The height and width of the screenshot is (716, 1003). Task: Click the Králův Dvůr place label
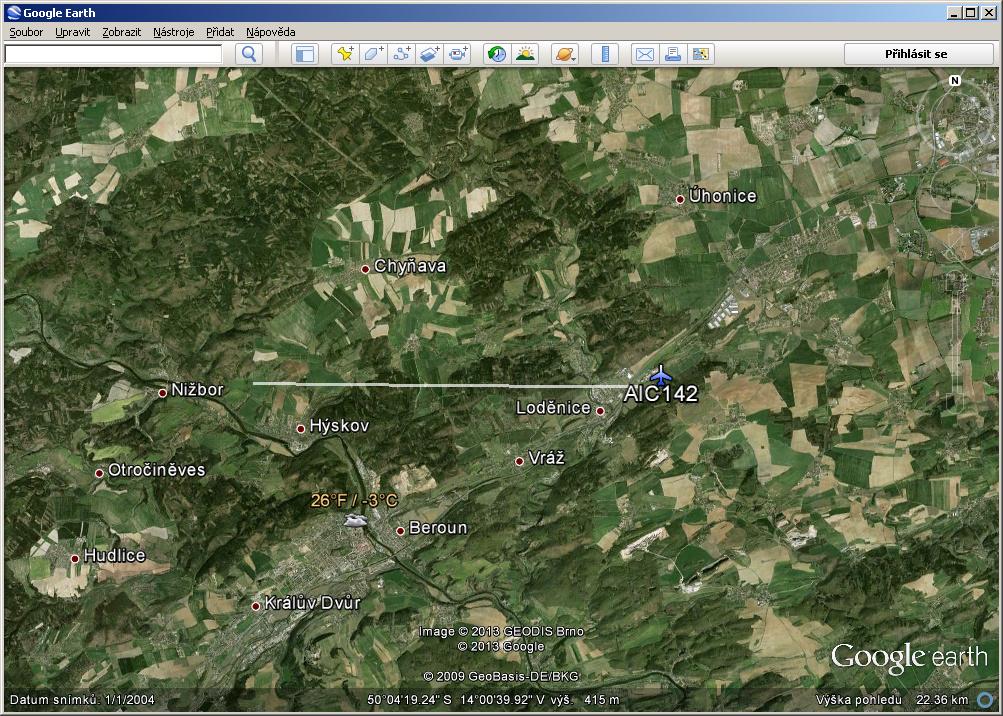pyautogui.click(x=313, y=603)
